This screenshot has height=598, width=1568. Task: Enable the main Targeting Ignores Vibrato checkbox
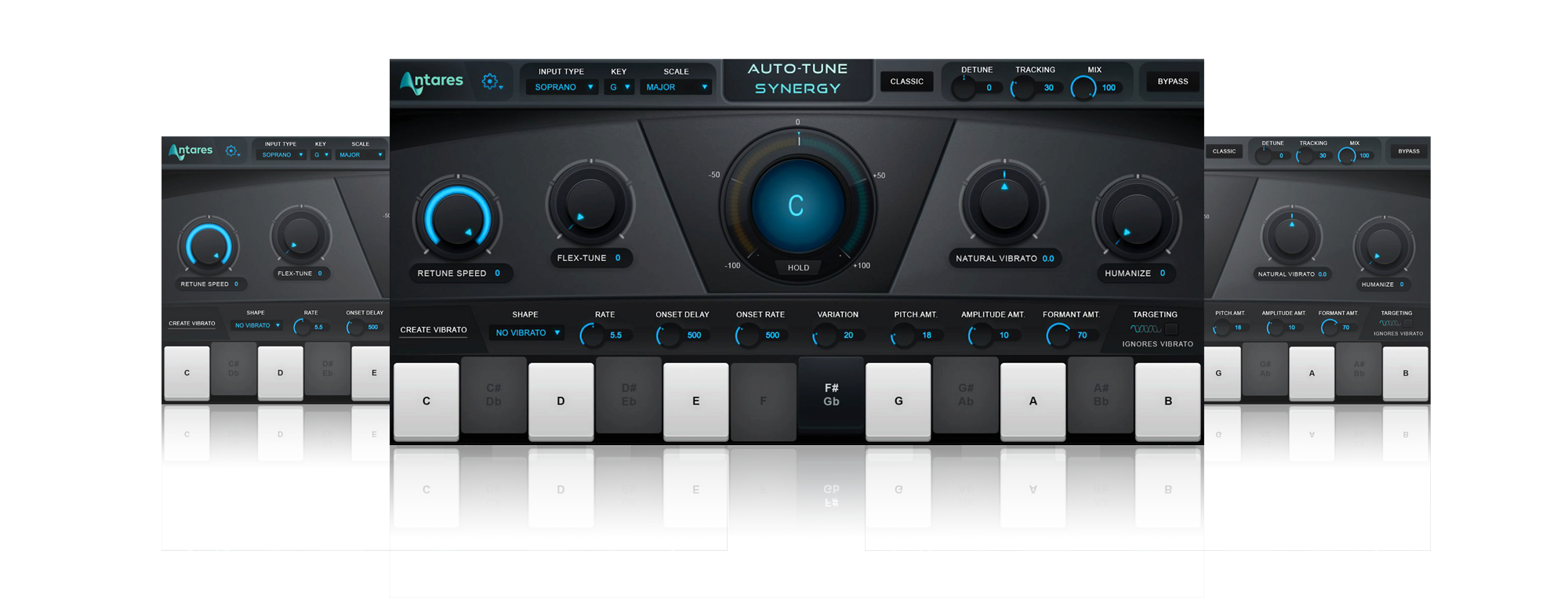pos(1171,329)
